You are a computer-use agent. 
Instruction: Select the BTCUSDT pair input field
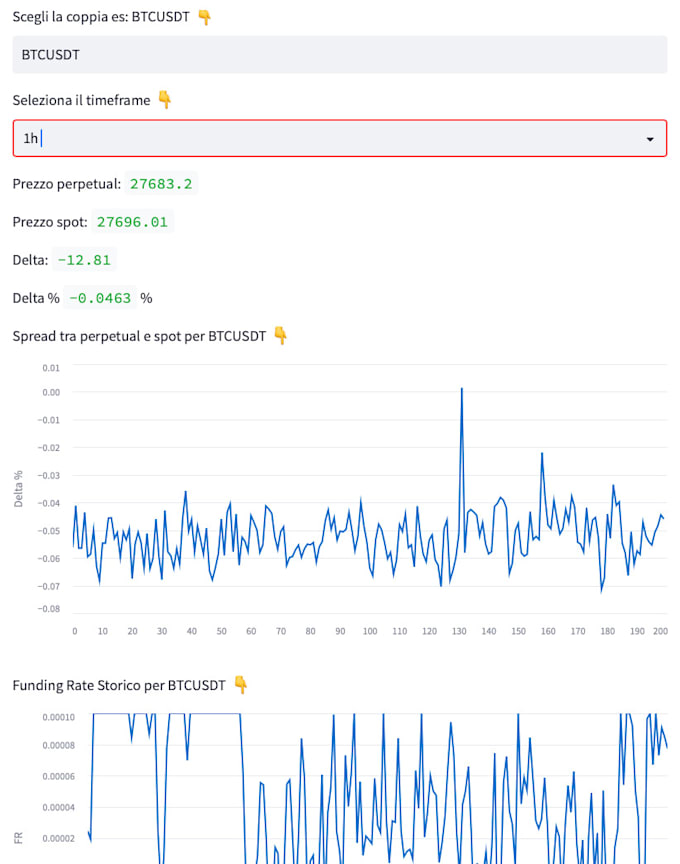click(340, 55)
